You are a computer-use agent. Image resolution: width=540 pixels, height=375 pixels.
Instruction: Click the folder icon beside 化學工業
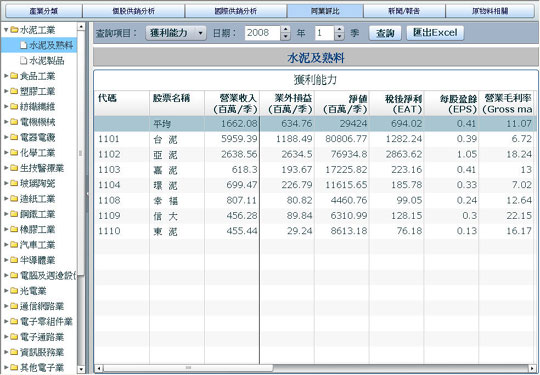pos(14,153)
